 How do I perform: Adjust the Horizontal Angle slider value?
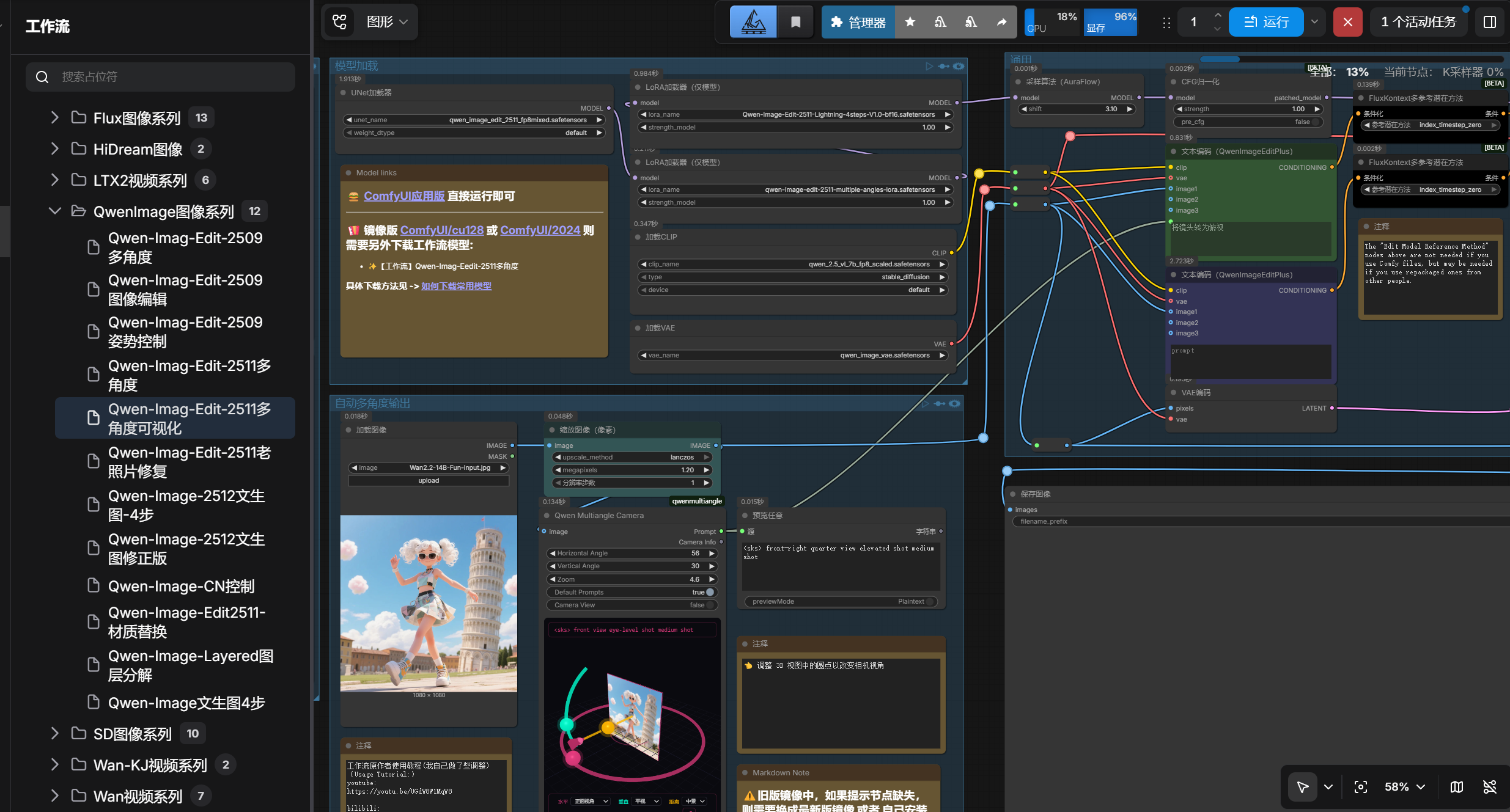(632, 553)
